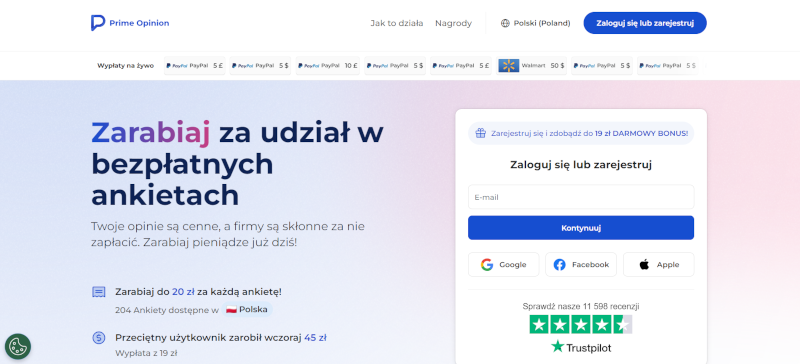This screenshot has width=800, height=364.
Task: Click the Apple logo icon
Action: [644, 264]
